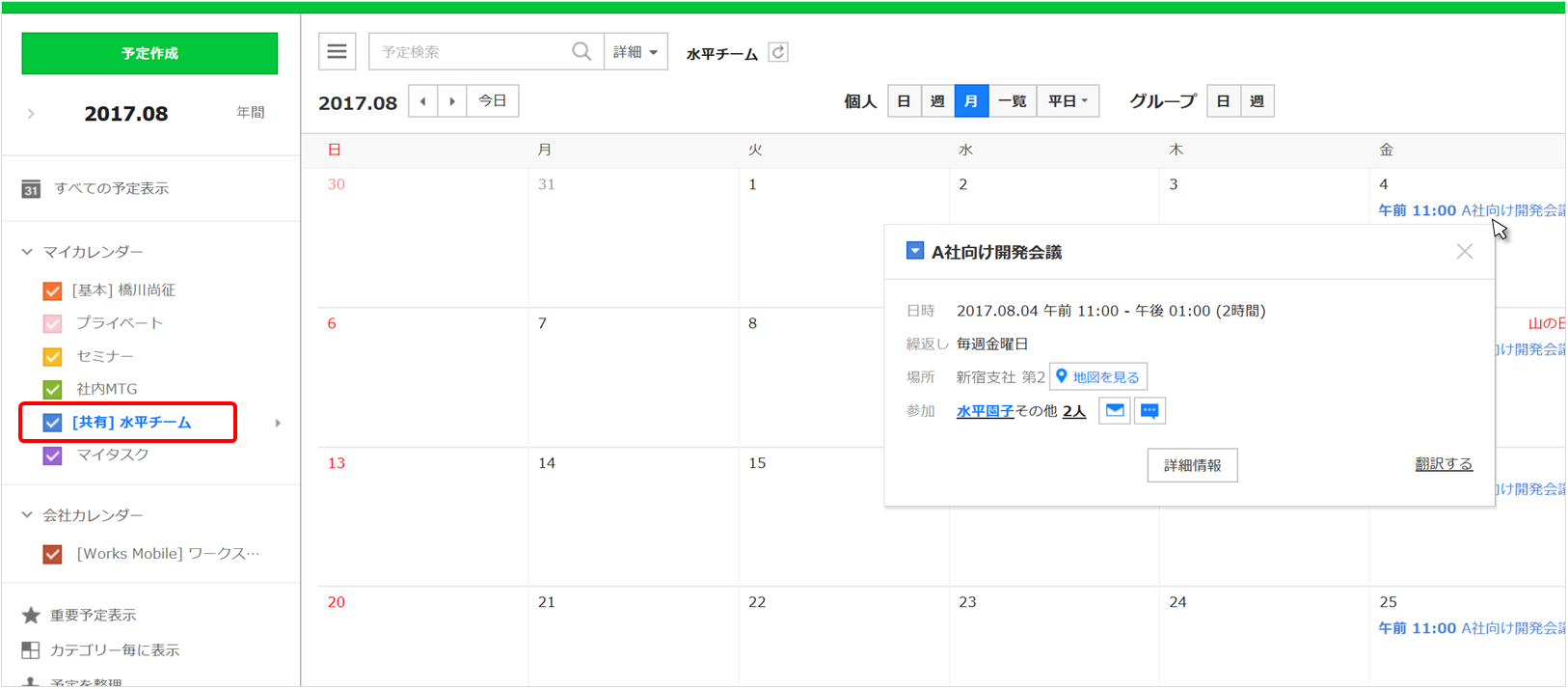This screenshot has width=1568, height=689.
Task: Toggle the マイタスク calendar checkbox
Action: click(53, 455)
